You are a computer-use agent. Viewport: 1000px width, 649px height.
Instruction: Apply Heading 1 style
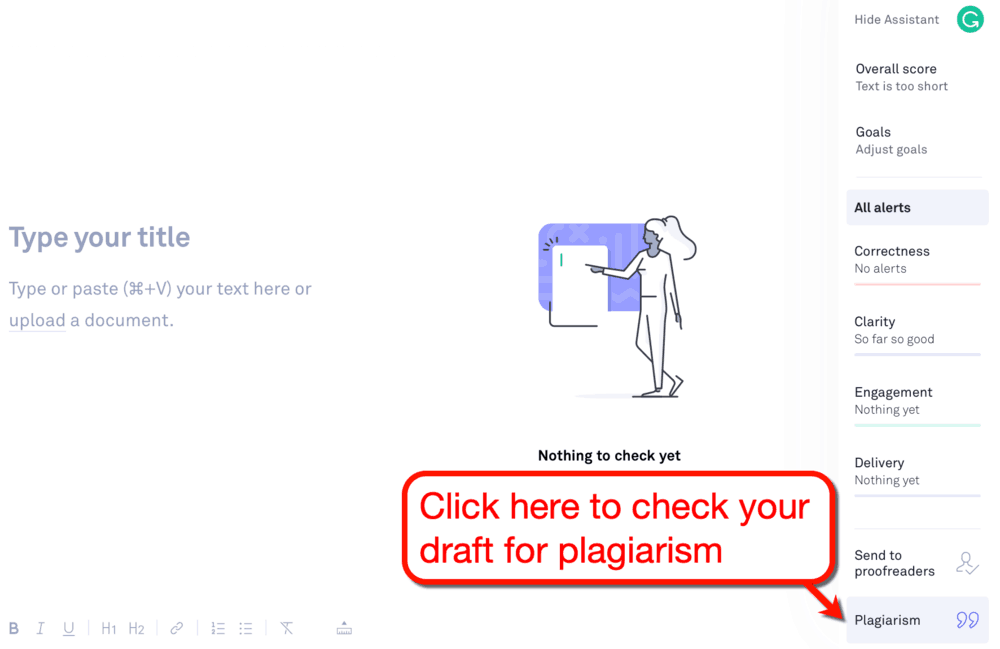(x=108, y=628)
